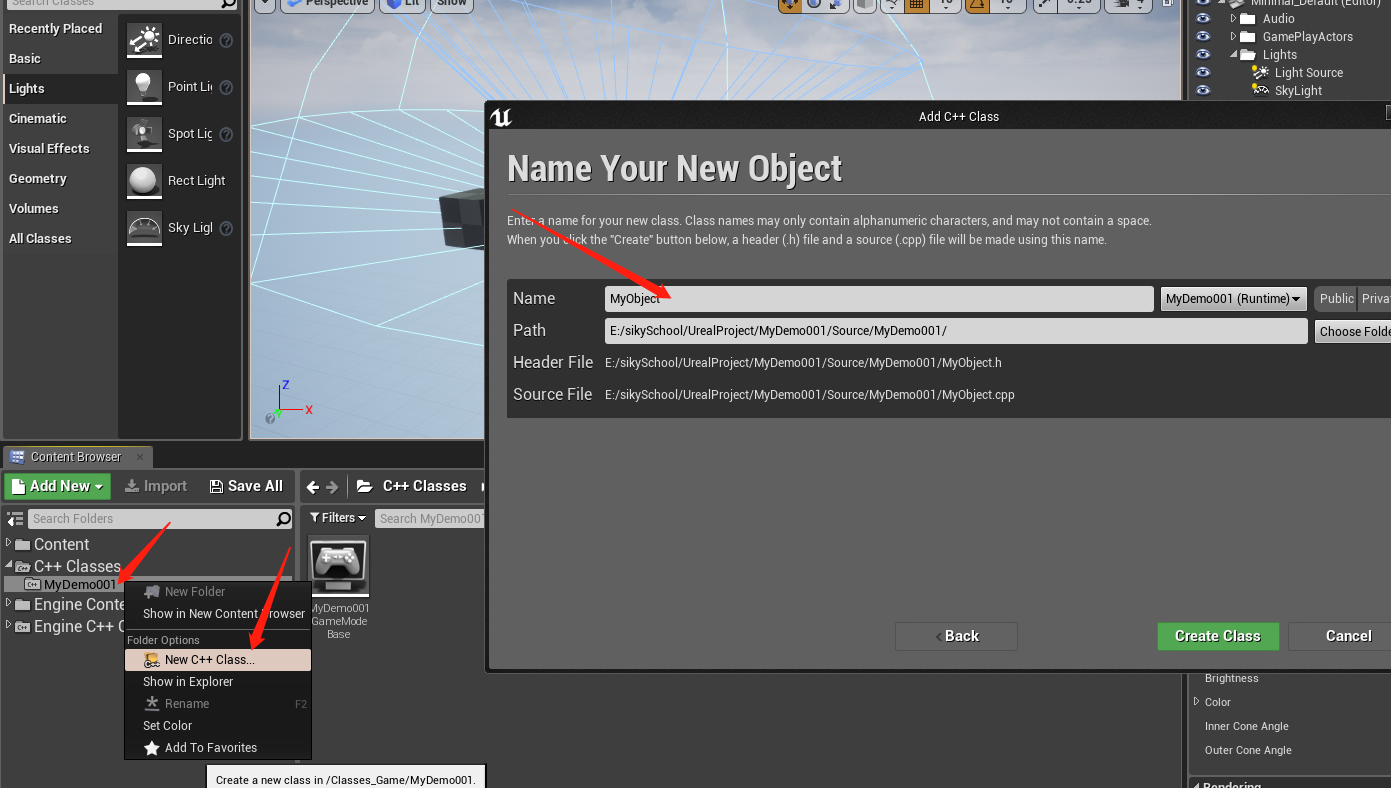
Task: Click the Content Browser back arrow
Action: coord(313,487)
